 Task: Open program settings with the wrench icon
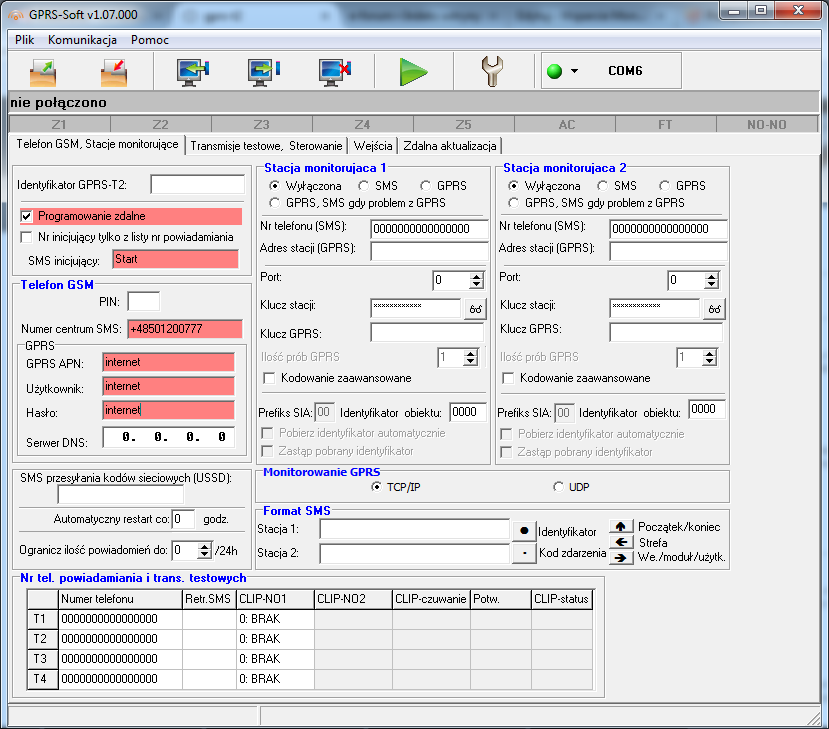pyautogui.click(x=493, y=70)
